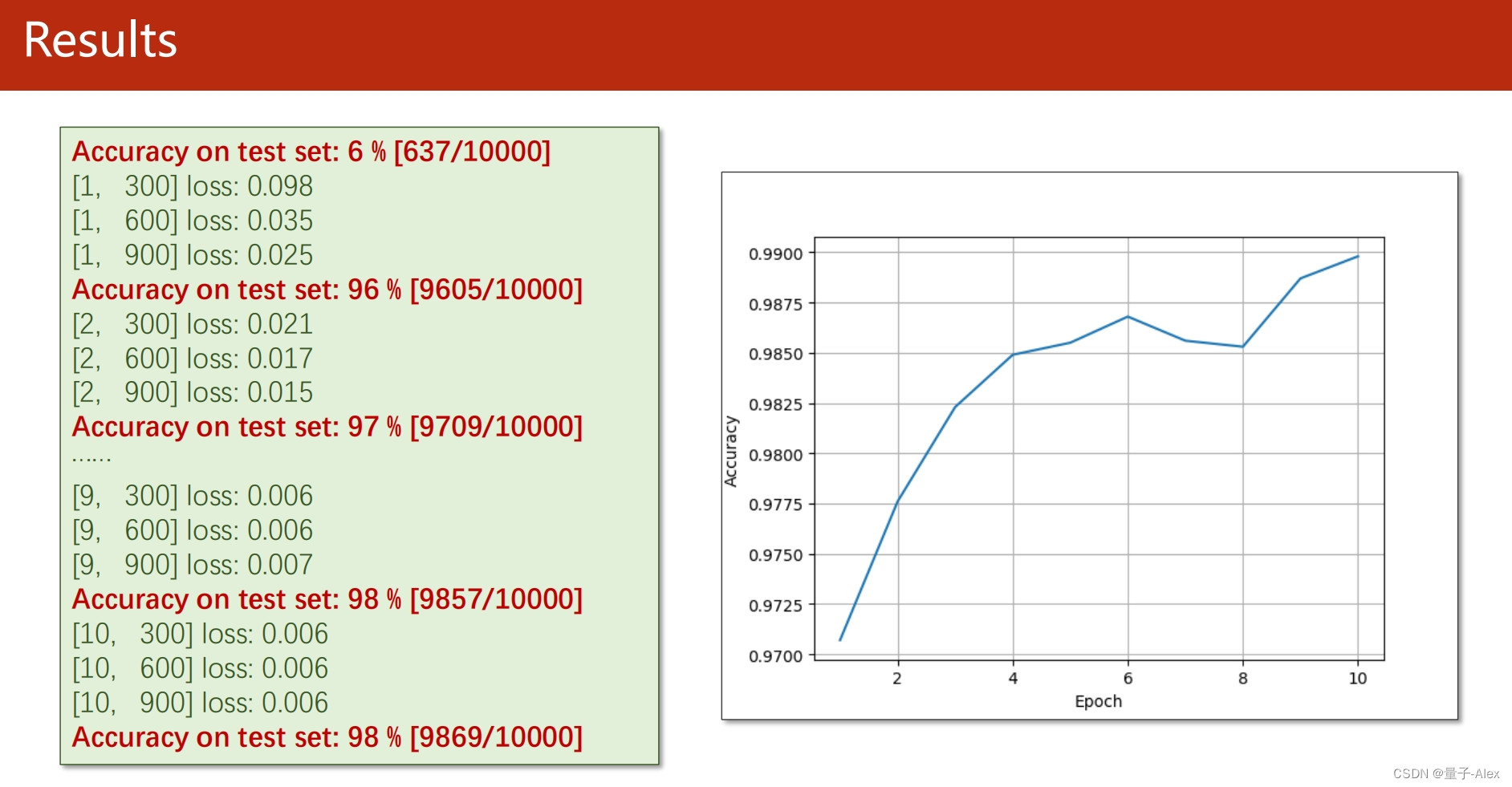The width and height of the screenshot is (1512, 787).
Task: Click y-axis tick label 0.9825
Action: (775, 405)
